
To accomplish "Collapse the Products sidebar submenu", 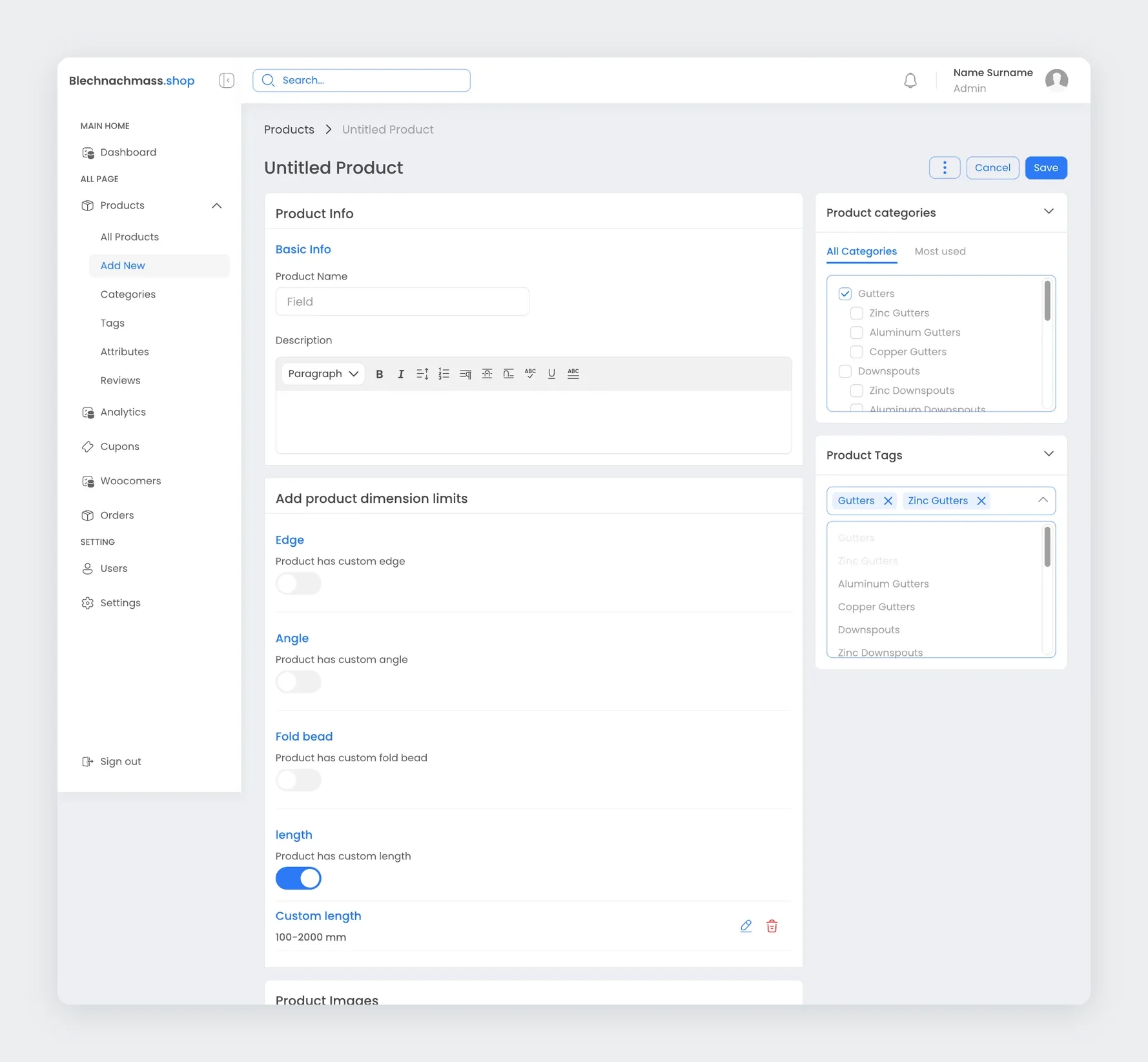I will pos(216,206).
